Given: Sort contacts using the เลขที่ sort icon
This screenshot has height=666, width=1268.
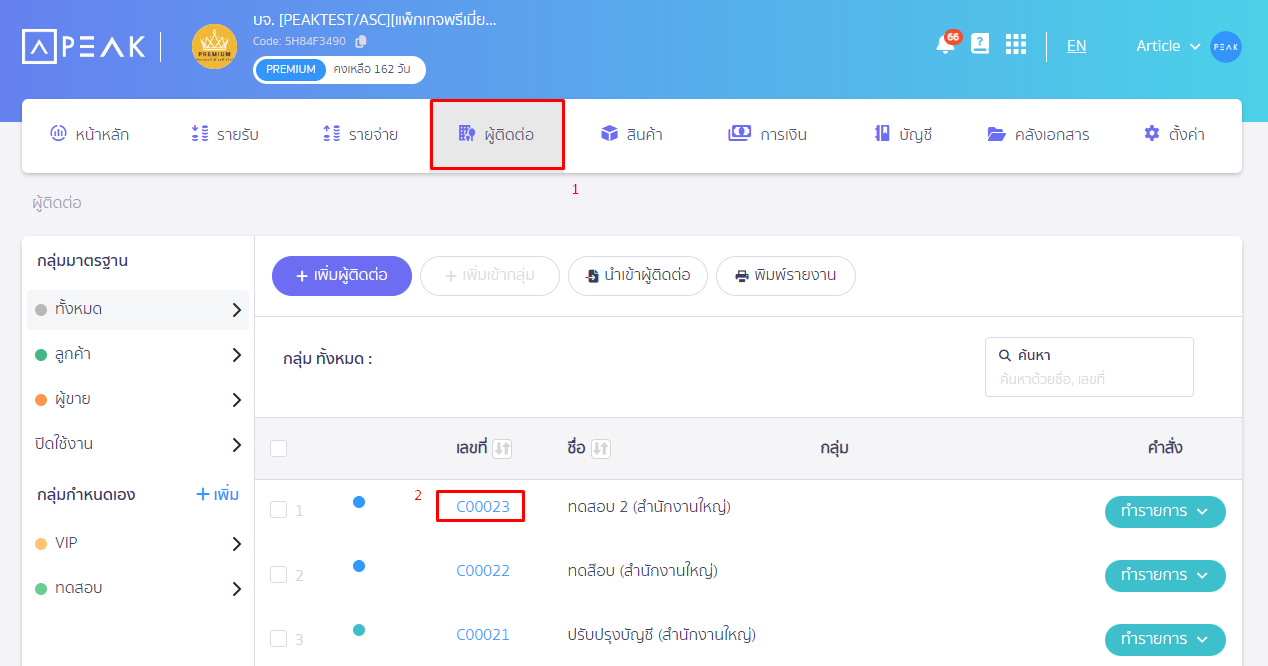Looking at the screenshot, I should pos(501,448).
